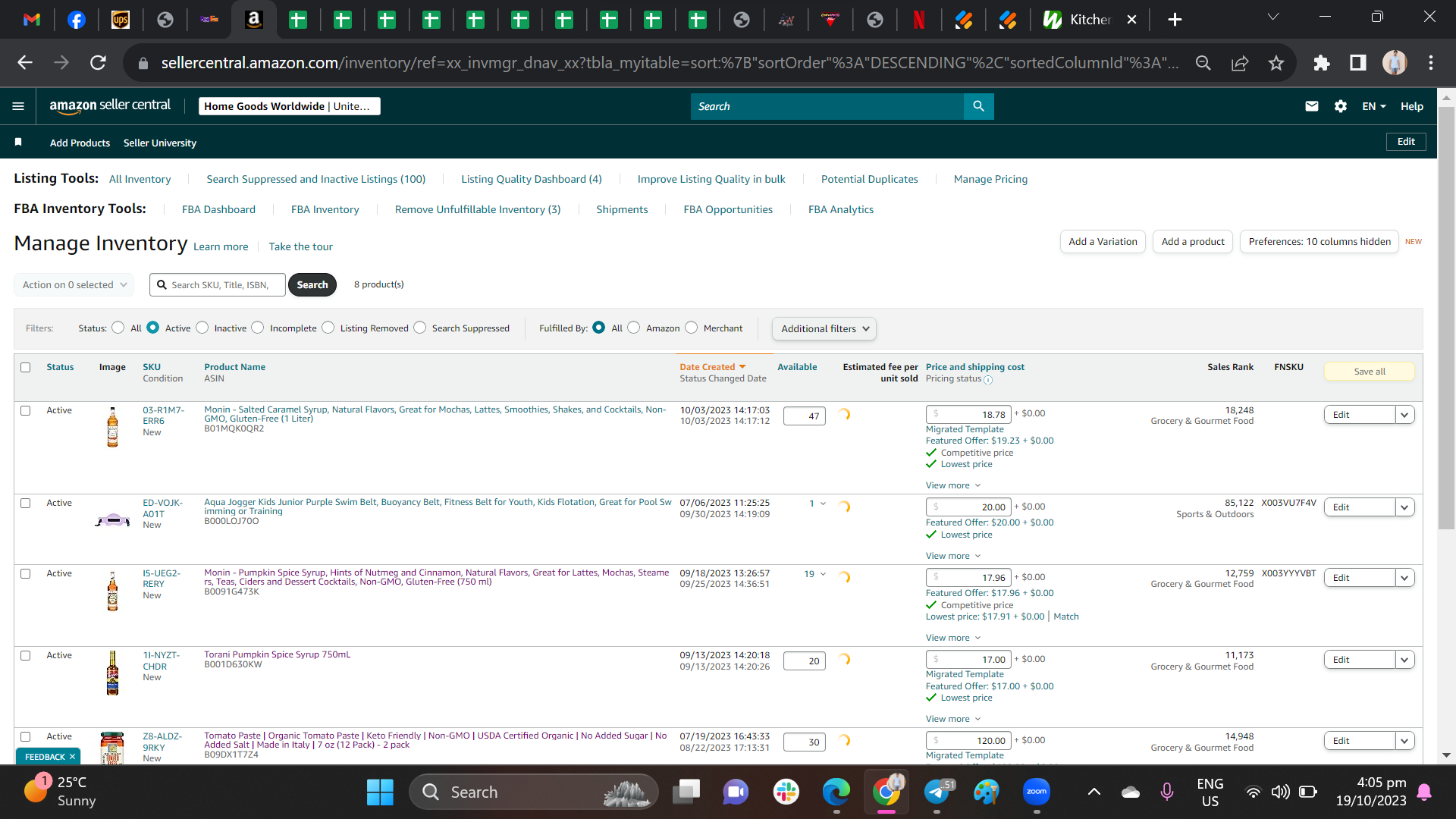Expand View more for Monin Salted Caramel
This screenshot has height=819, width=1456.
pyautogui.click(x=953, y=485)
